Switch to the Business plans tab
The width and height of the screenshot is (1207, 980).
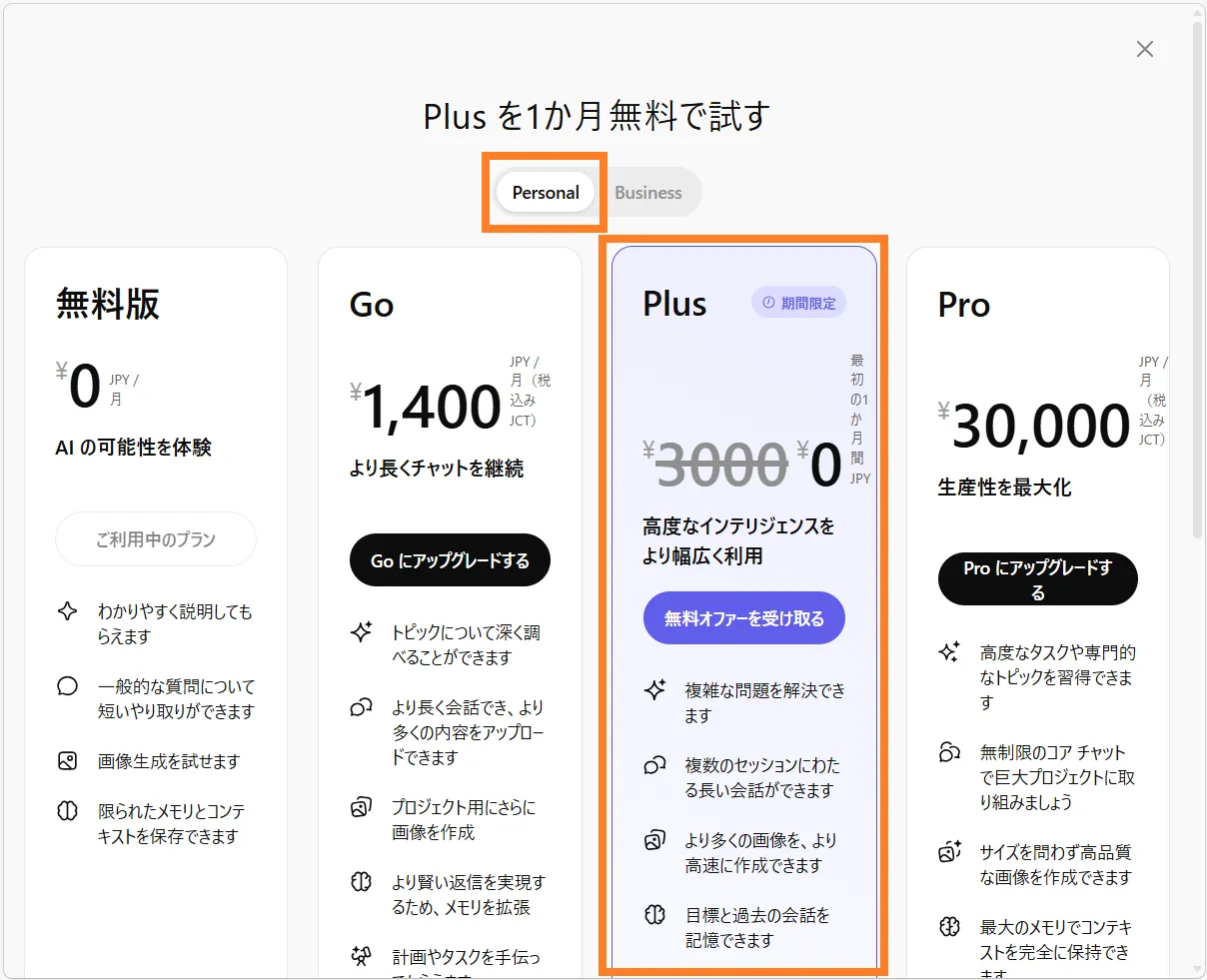(647, 193)
